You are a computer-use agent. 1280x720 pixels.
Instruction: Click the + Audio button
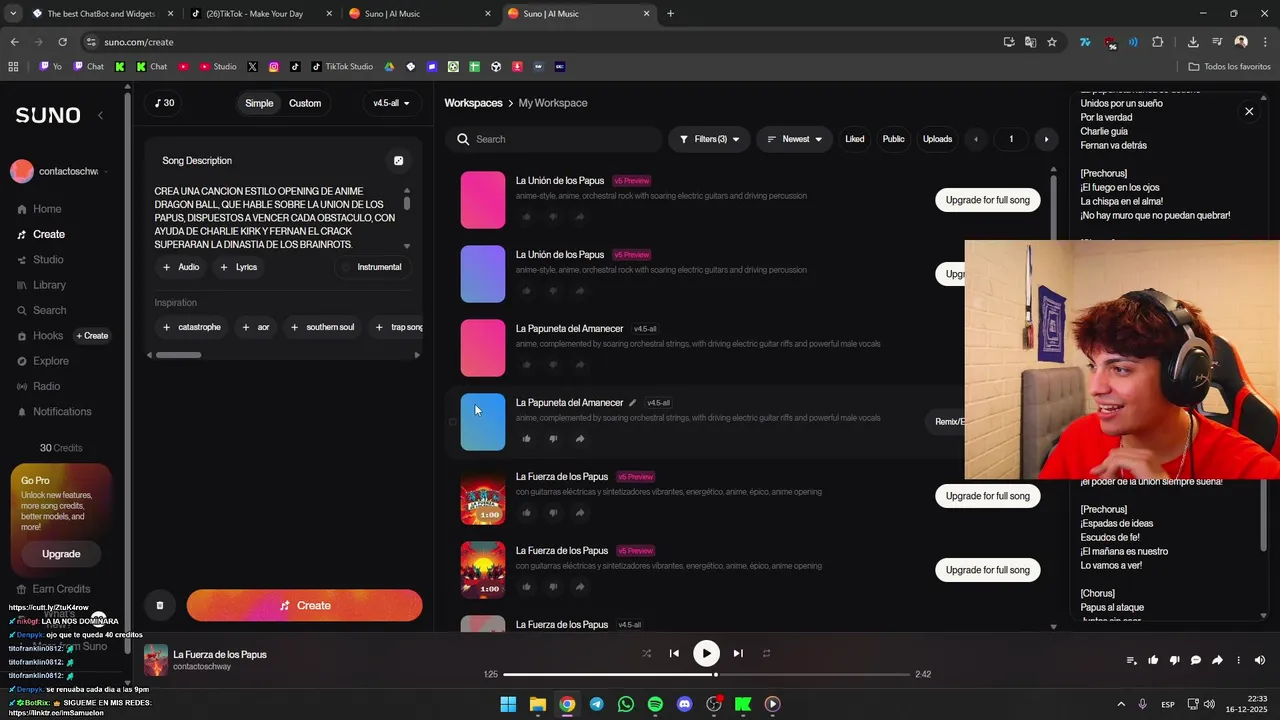[x=181, y=267]
